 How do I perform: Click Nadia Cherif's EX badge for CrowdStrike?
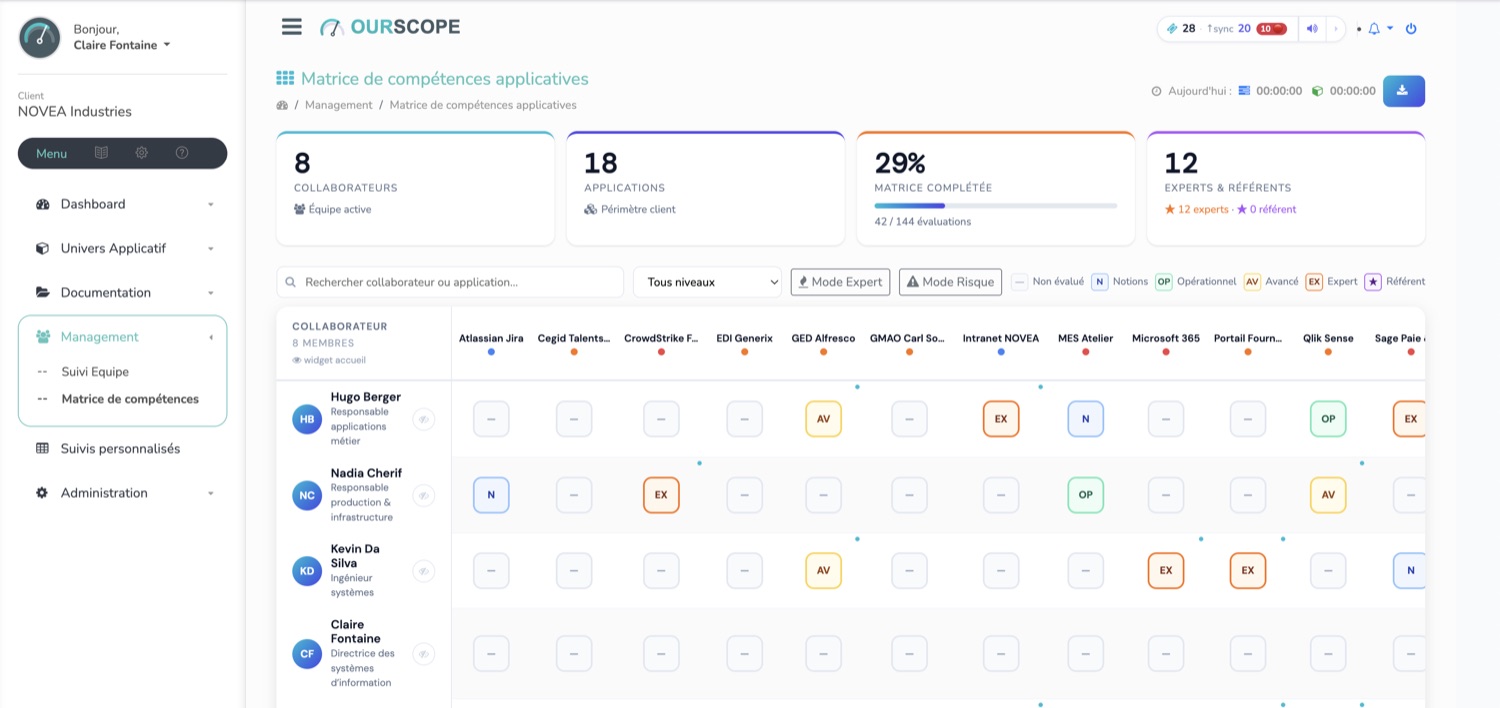coord(661,495)
